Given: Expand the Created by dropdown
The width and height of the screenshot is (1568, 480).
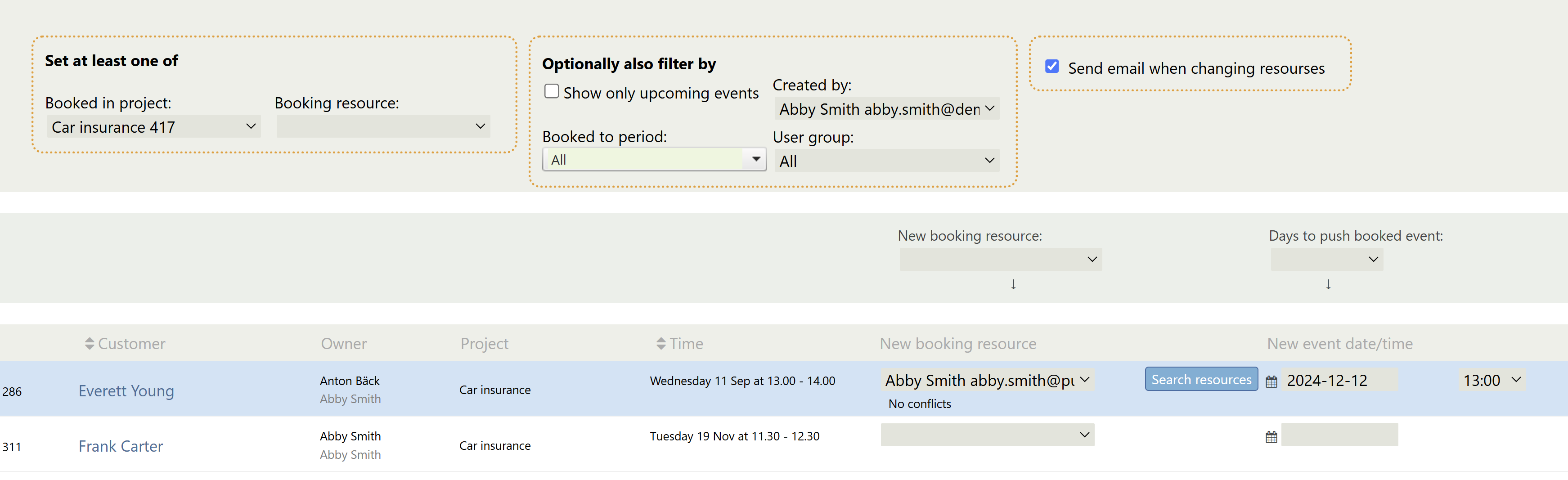Looking at the screenshot, I should tap(886, 109).
